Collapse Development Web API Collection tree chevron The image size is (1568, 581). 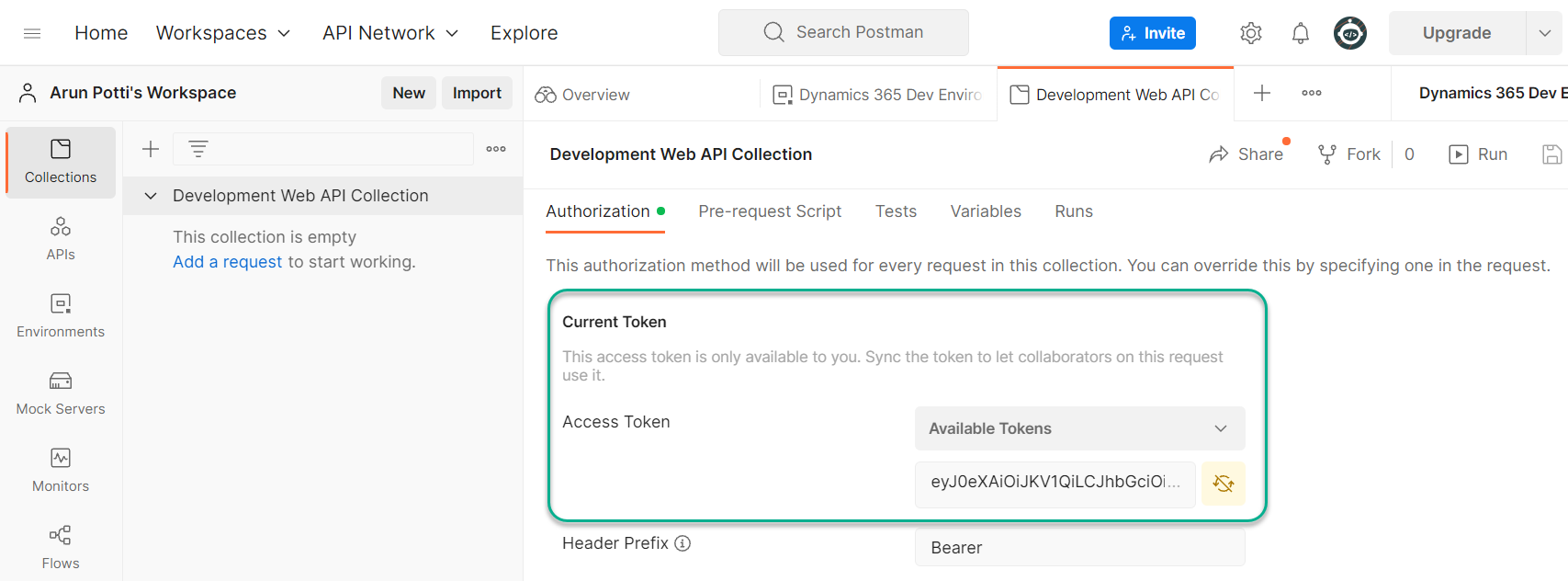click(x=151, y=196)
